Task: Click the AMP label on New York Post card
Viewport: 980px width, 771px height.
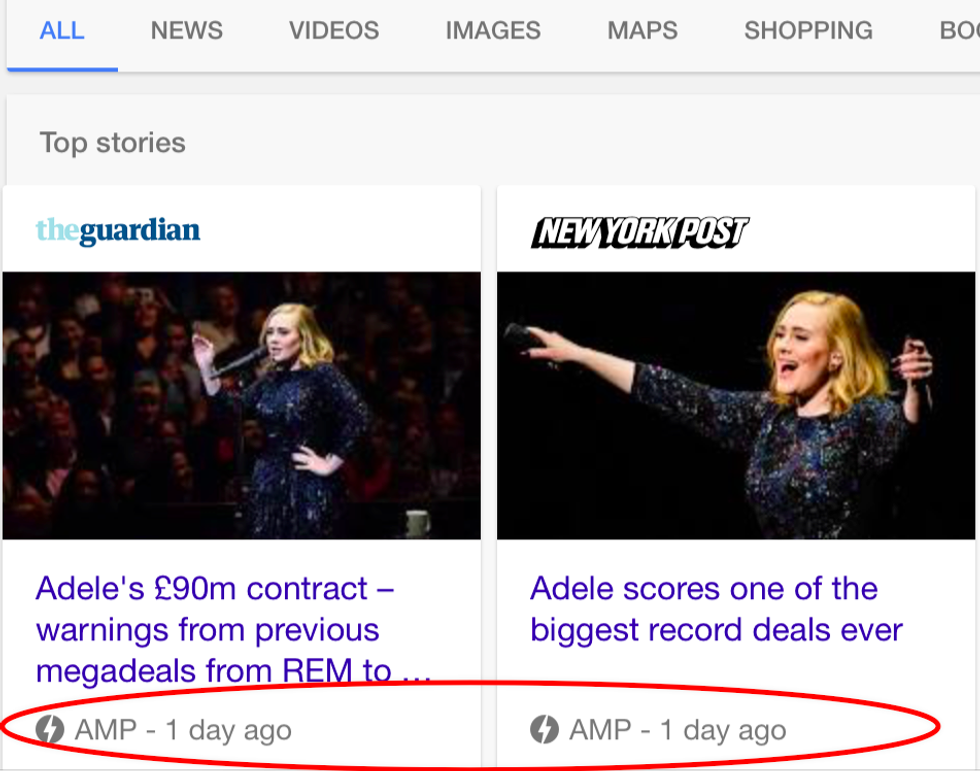Action: click(601, 730)
